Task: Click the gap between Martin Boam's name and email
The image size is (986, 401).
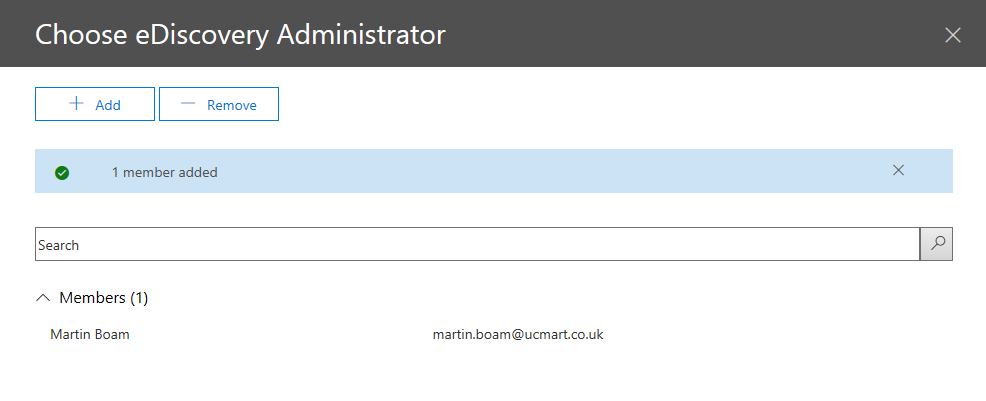Action: pyautogui.click(x=280, y=334)
